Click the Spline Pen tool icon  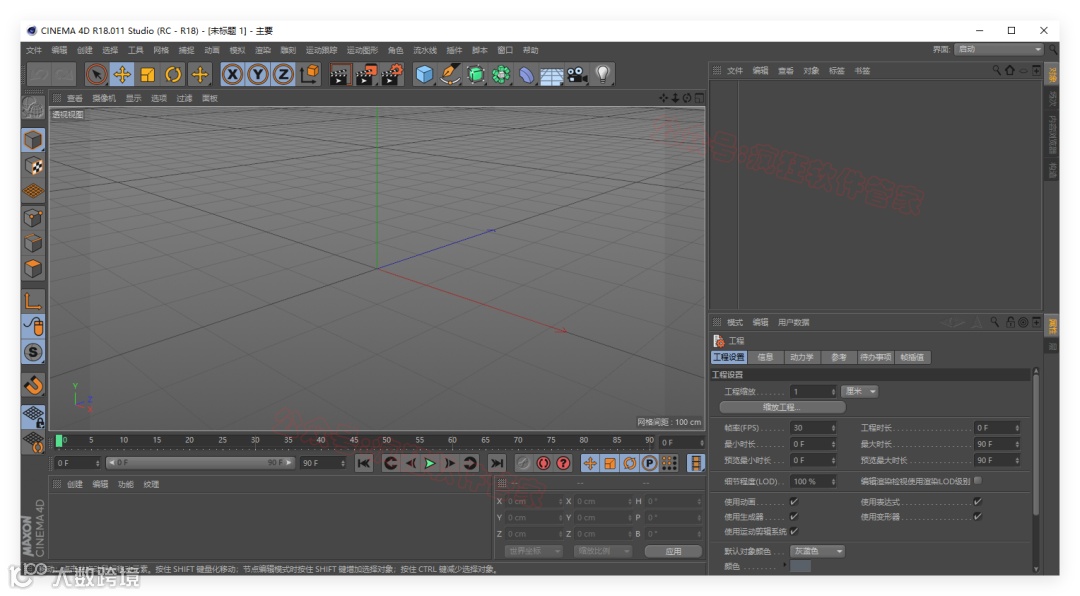click(x=451, y=75)
